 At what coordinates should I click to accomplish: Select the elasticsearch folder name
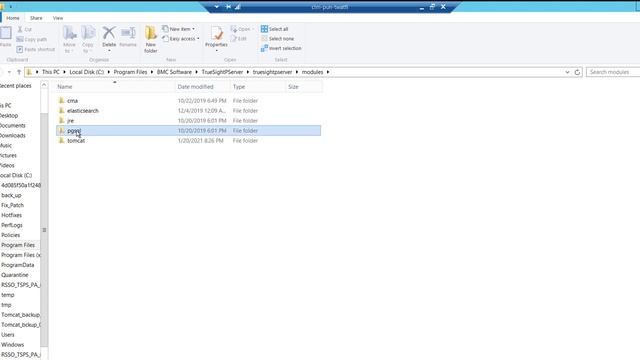83,111
